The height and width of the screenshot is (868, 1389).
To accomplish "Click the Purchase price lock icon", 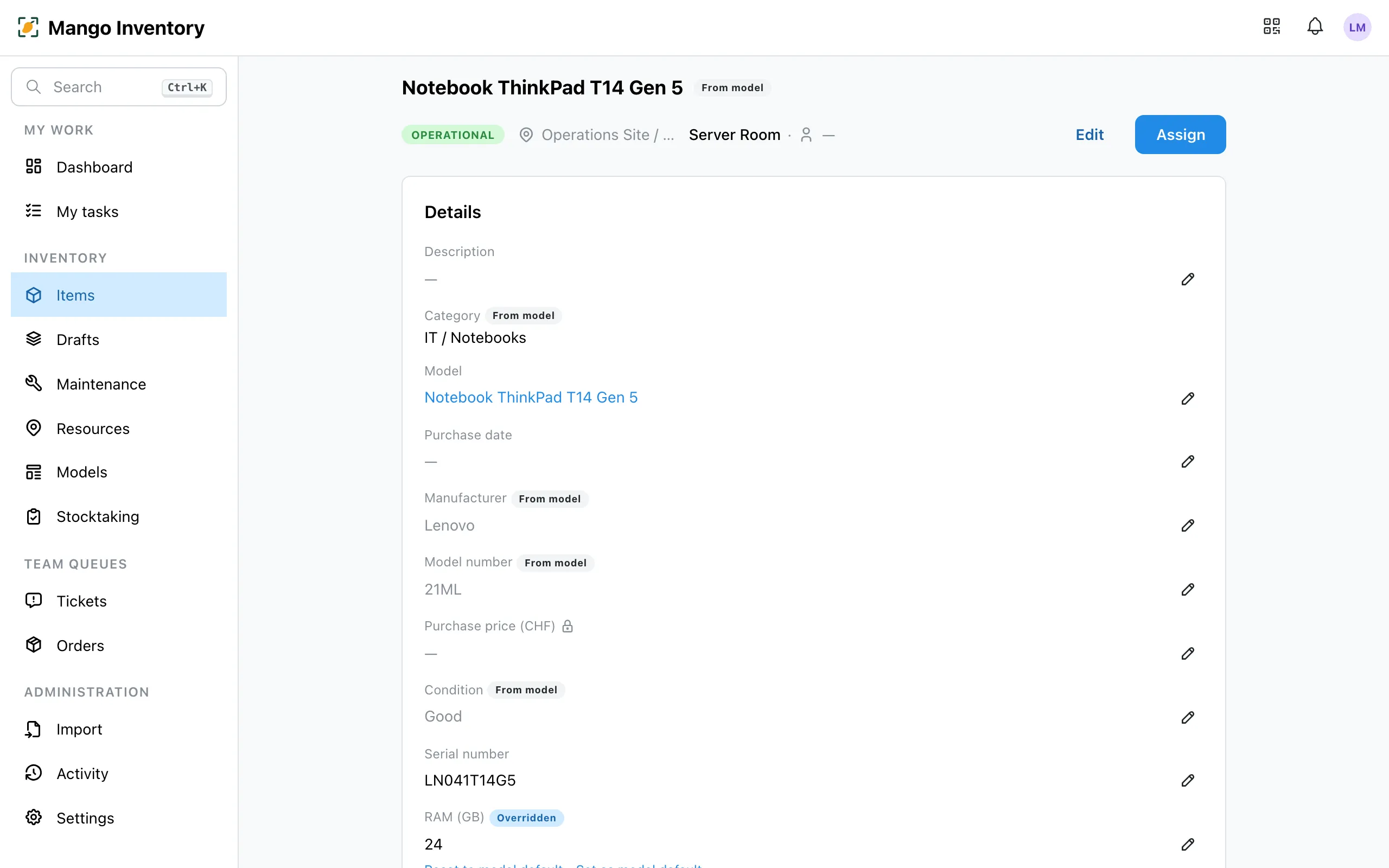I will coord(568,626).
